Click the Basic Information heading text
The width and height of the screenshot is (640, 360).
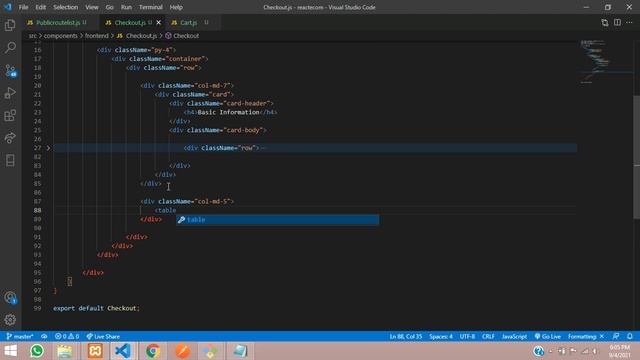(229, 112)
